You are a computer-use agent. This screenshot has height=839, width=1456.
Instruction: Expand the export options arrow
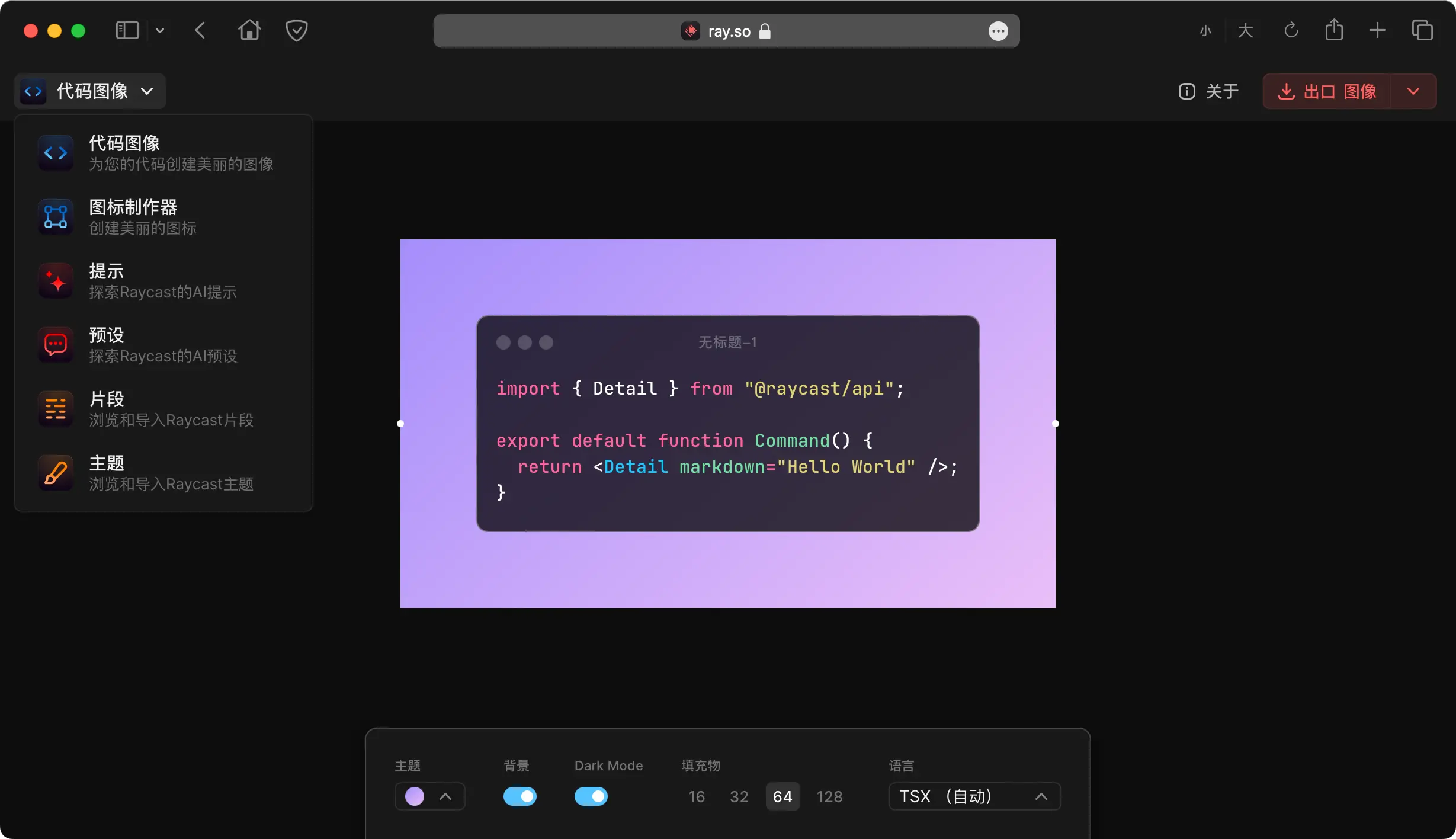click(1413, 91)
